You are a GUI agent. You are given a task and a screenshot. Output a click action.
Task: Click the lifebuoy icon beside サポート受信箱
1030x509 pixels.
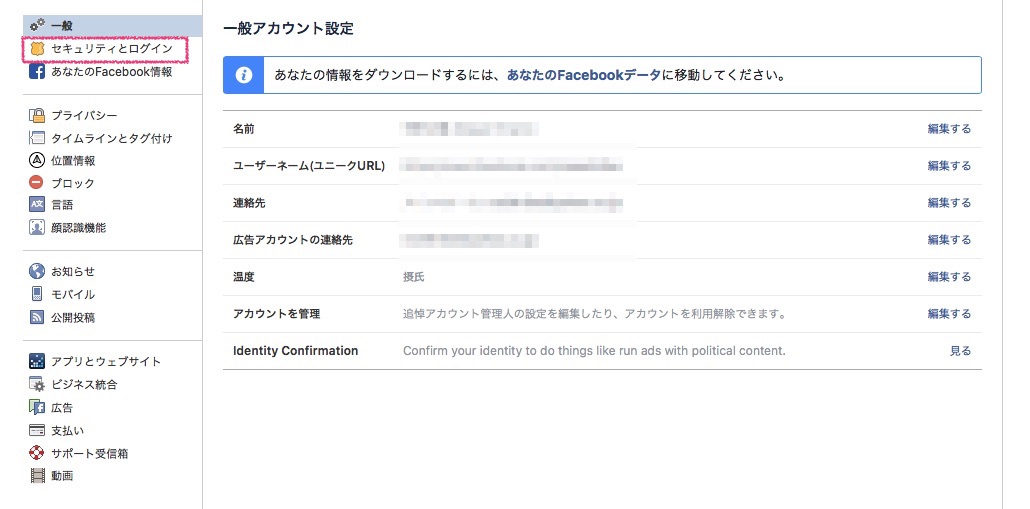click(x=37, y=453)
